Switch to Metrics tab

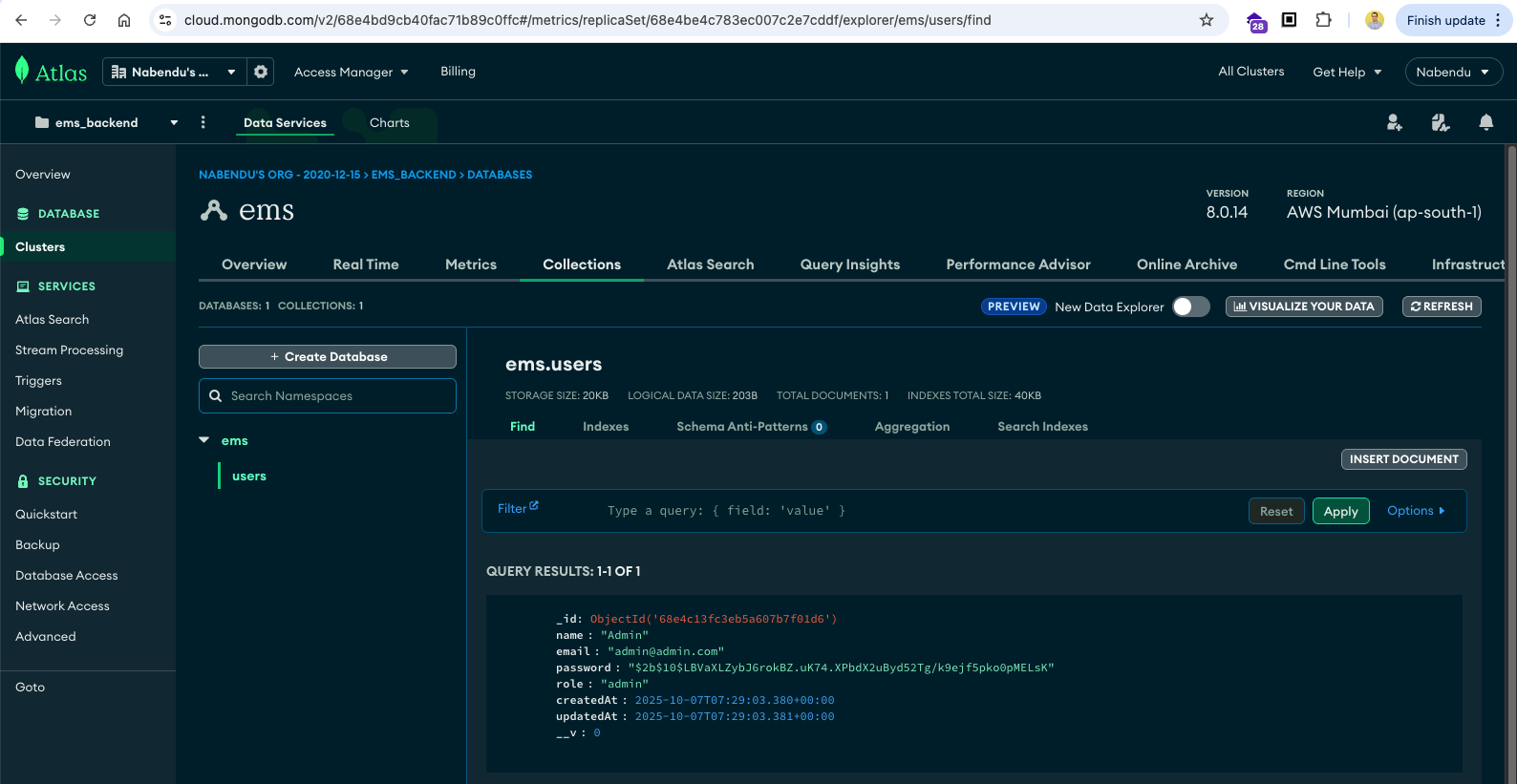(x=471, y=265)
